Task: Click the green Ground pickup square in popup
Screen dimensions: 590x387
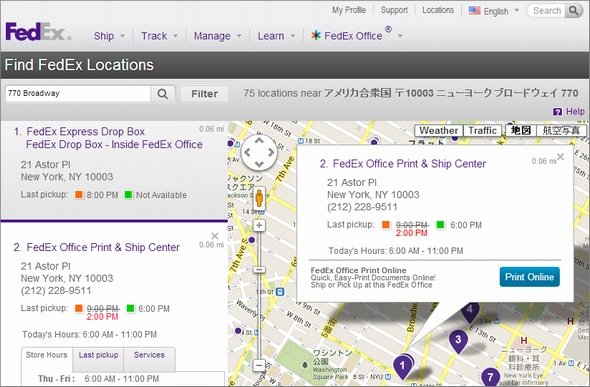Action: 440,225
